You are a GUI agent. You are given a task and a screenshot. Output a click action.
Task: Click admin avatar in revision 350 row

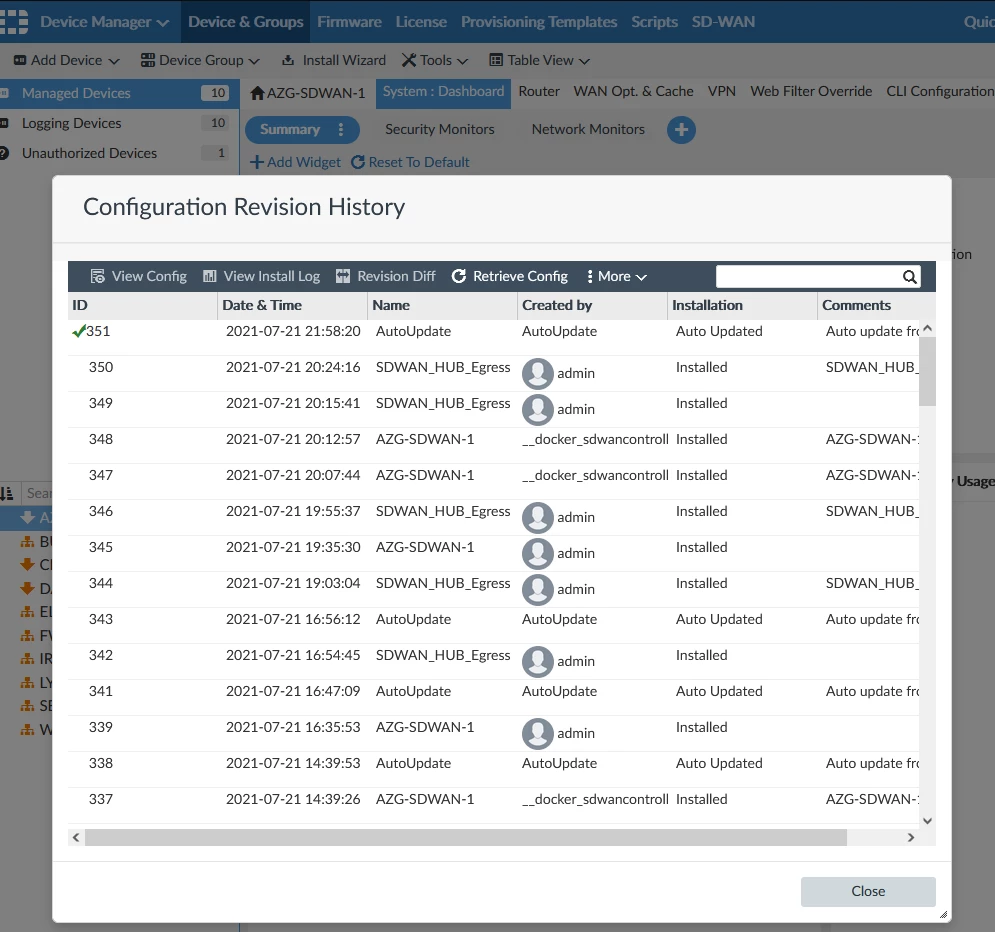pos(537,373)
